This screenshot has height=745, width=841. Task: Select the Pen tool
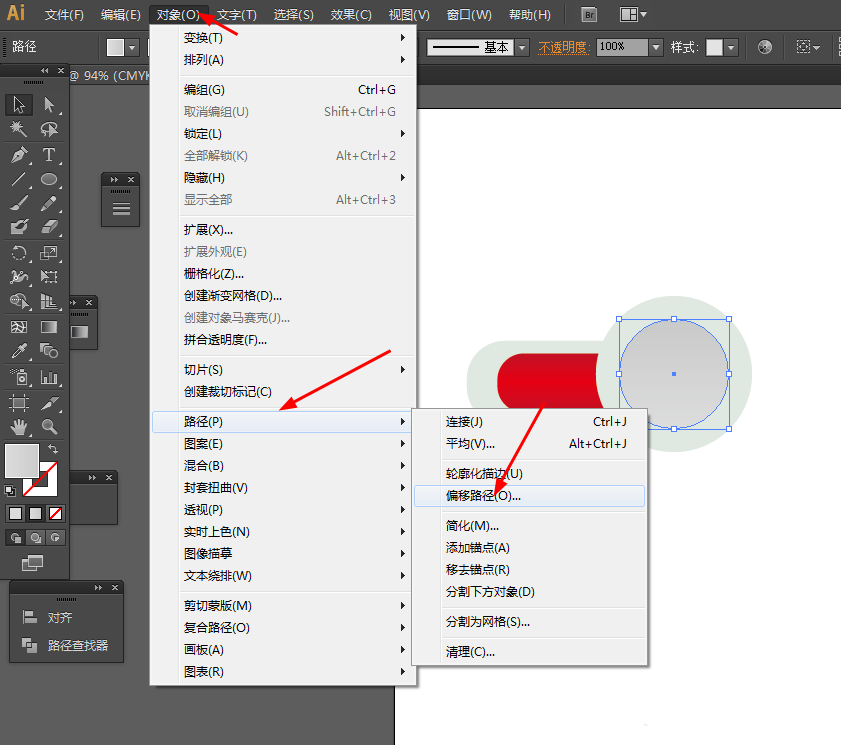tap(19, 155)
